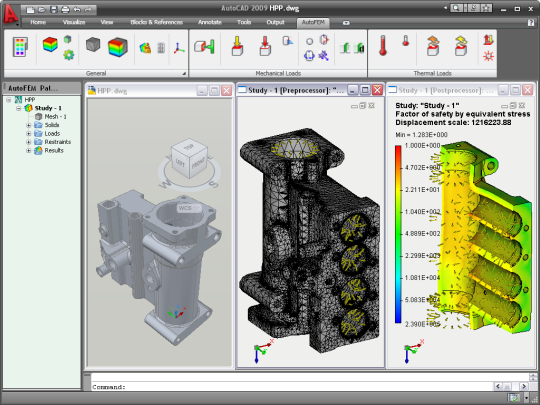Screen dimensions: 540x405
Task: Select Study - 1 in the tree
Action: click(48, 108)
